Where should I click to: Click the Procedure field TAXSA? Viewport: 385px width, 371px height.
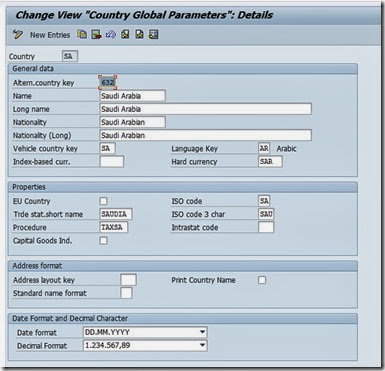click(x=114, y=227)
